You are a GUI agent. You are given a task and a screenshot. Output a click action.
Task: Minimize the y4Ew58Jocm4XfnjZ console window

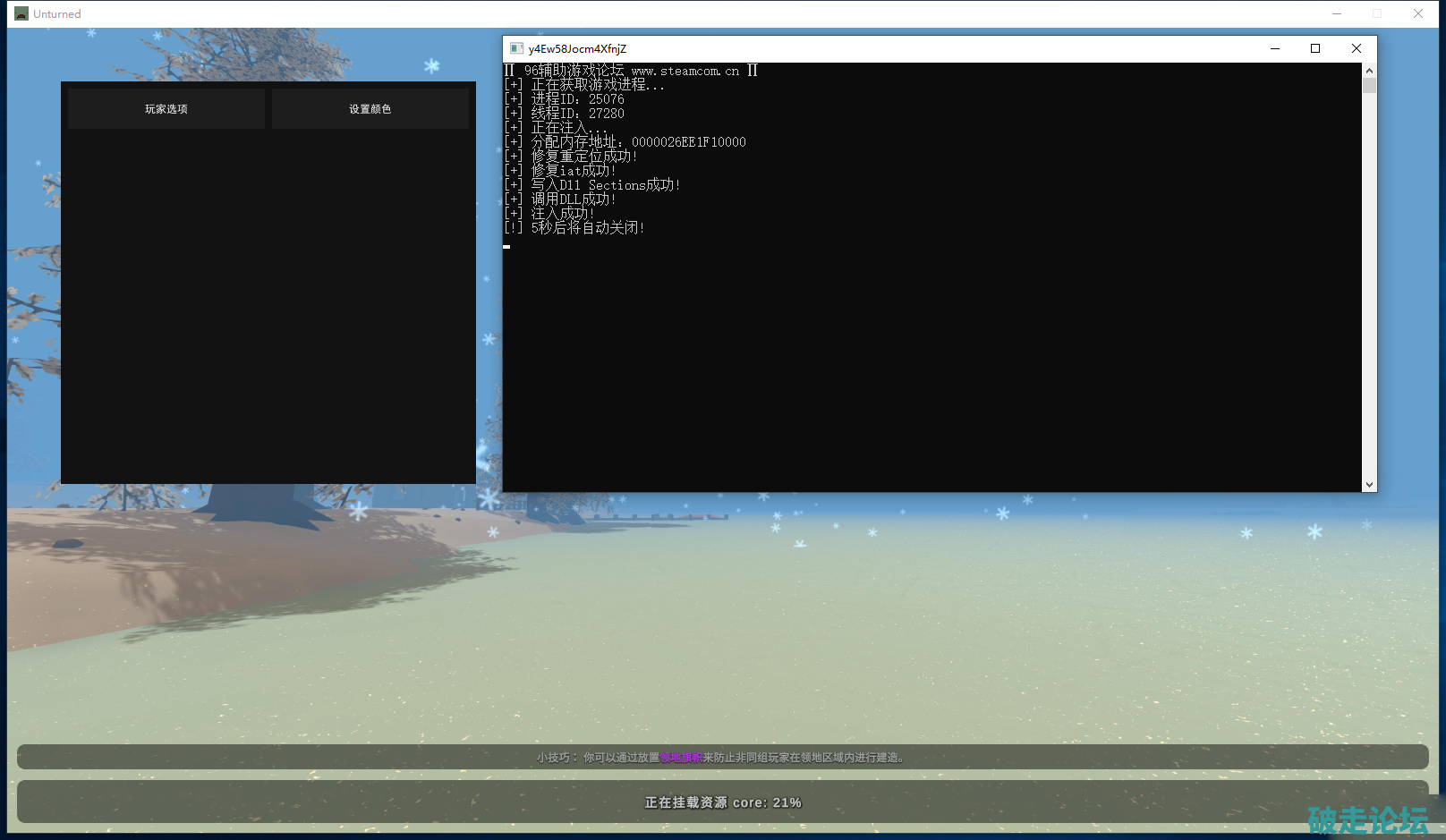click(1274, 48)
